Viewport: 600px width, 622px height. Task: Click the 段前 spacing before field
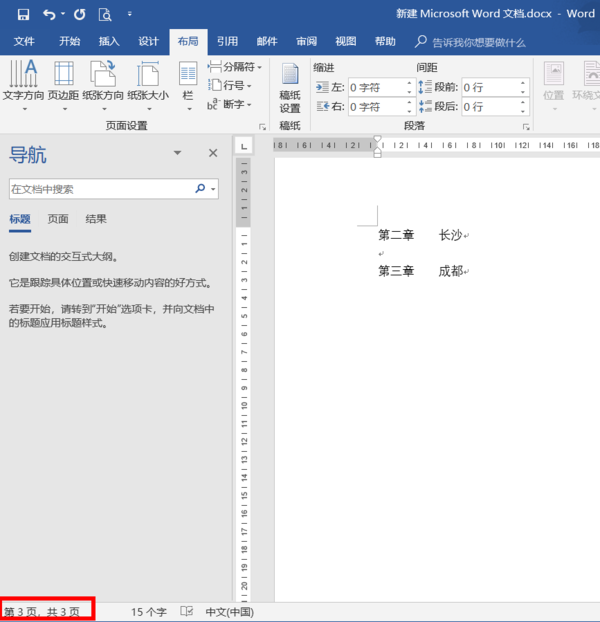[490, 87]
